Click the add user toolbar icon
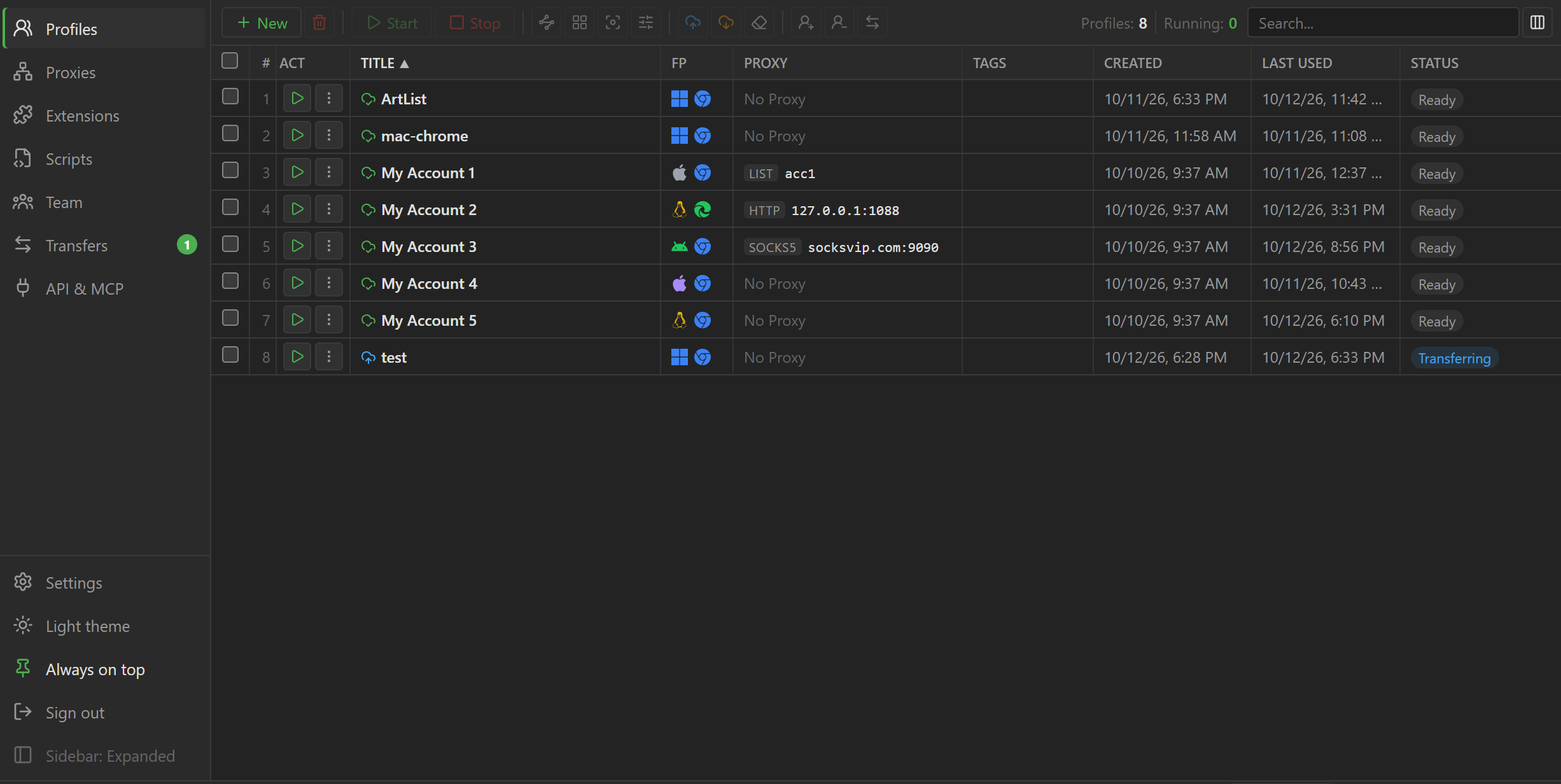This screenshot has width=1561, height=784. (x=806, y=23)
